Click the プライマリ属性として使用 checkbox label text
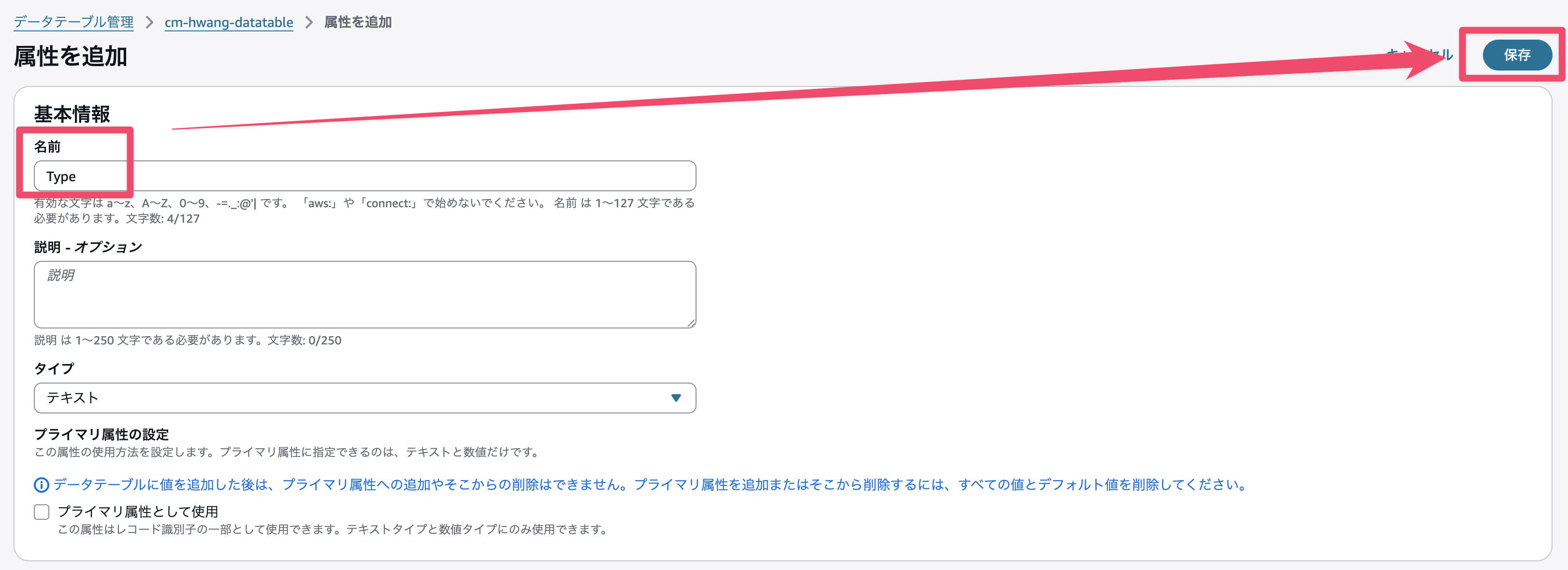 [x=138, y=512]
